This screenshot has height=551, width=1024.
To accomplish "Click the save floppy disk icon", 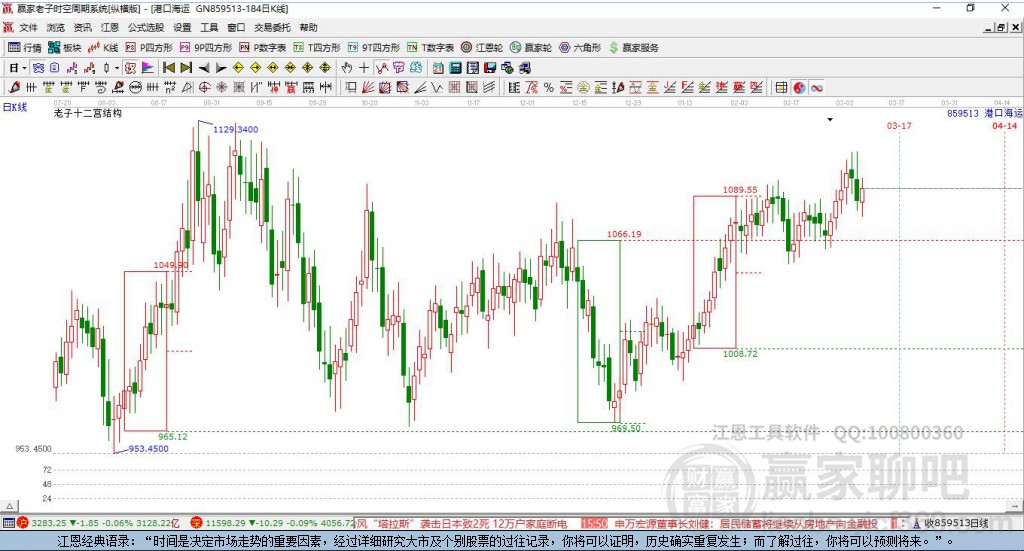I will (x=490, y=68).
